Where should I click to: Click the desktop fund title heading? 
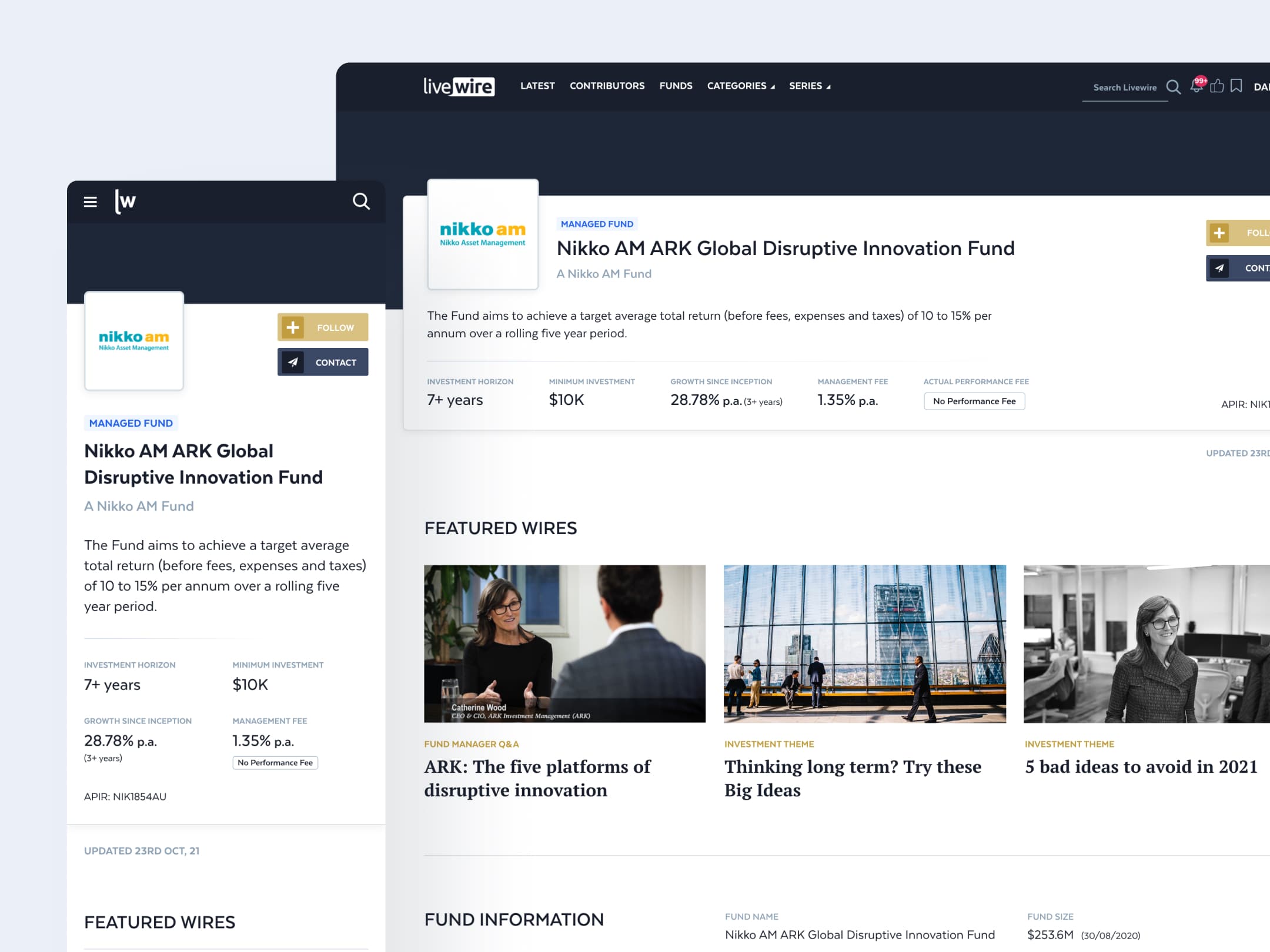point(786,249)
